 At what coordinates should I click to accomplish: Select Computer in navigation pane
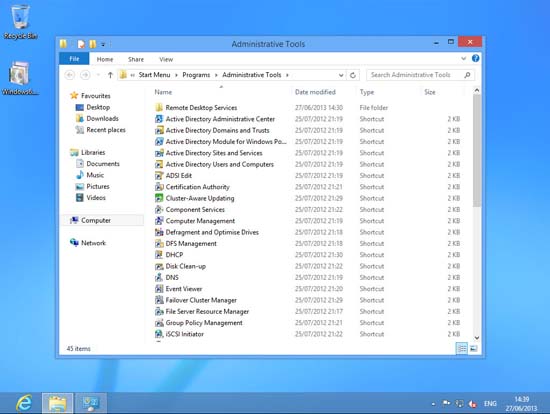(96, 220)
